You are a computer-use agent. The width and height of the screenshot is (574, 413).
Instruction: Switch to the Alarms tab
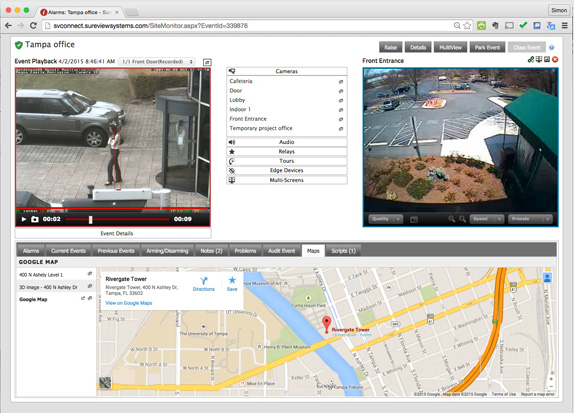[x=31, y=251]
